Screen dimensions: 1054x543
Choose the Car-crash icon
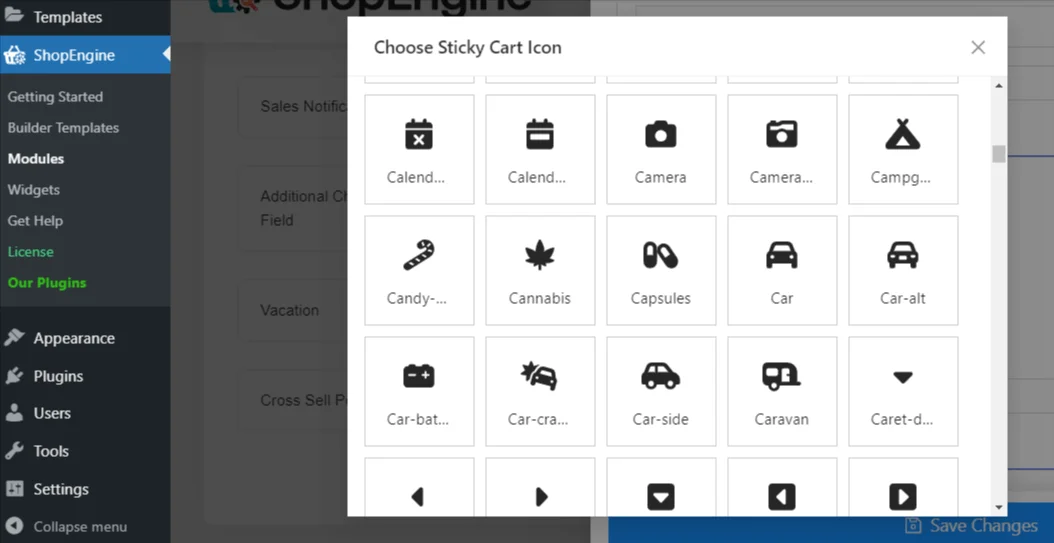pos(540,391)
